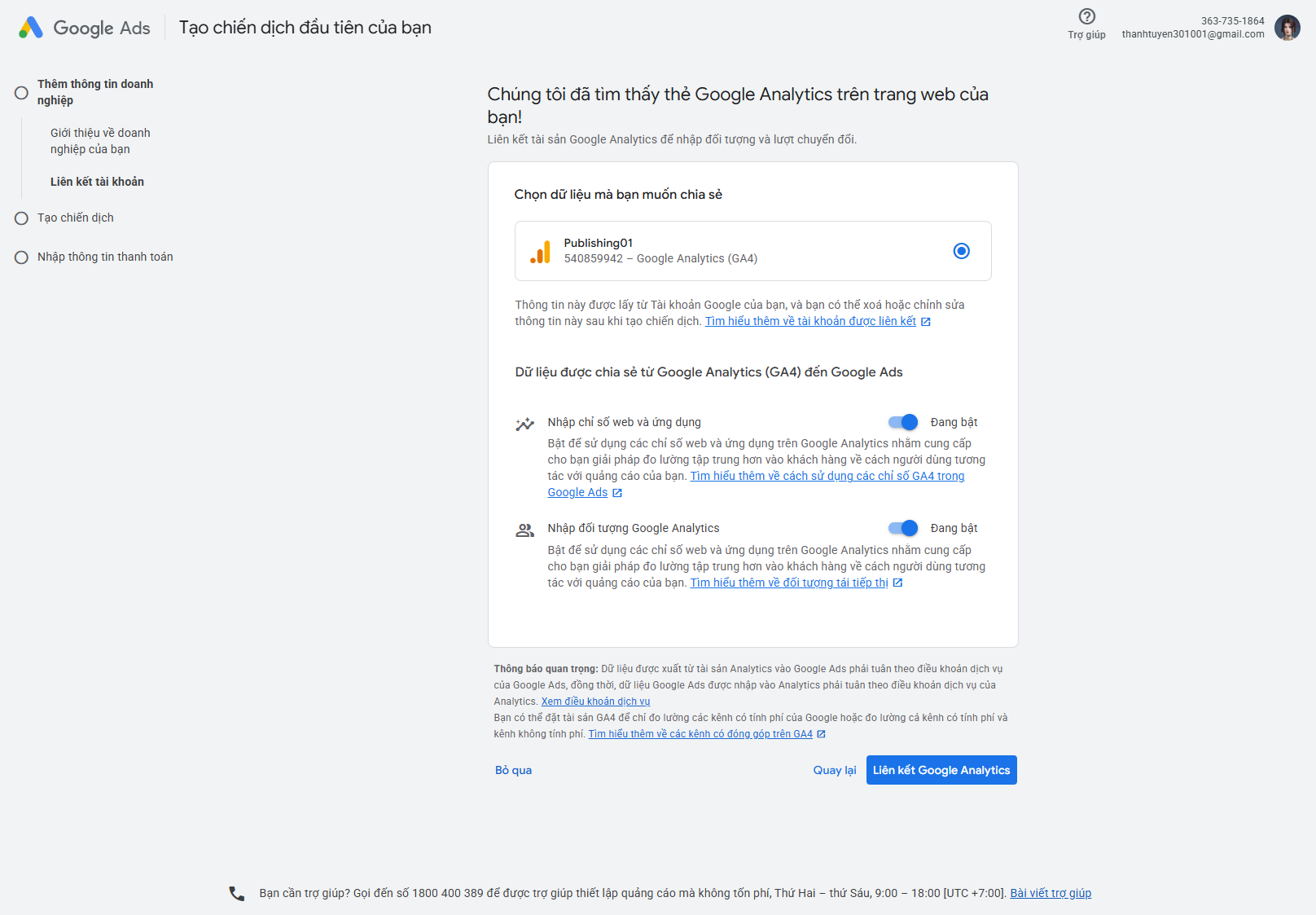Click 'Bỏ qua' to skip linking
Image resolution: width=1316 pixels, height=915 pixels.
pyautogui.click(x=514, y=770)
